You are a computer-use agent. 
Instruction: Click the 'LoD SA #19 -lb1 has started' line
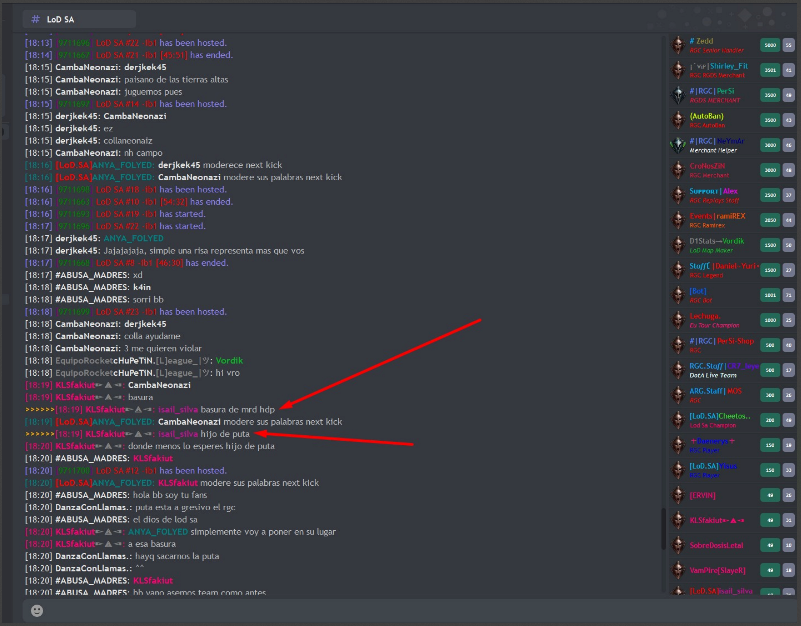(x=115, y=214)
